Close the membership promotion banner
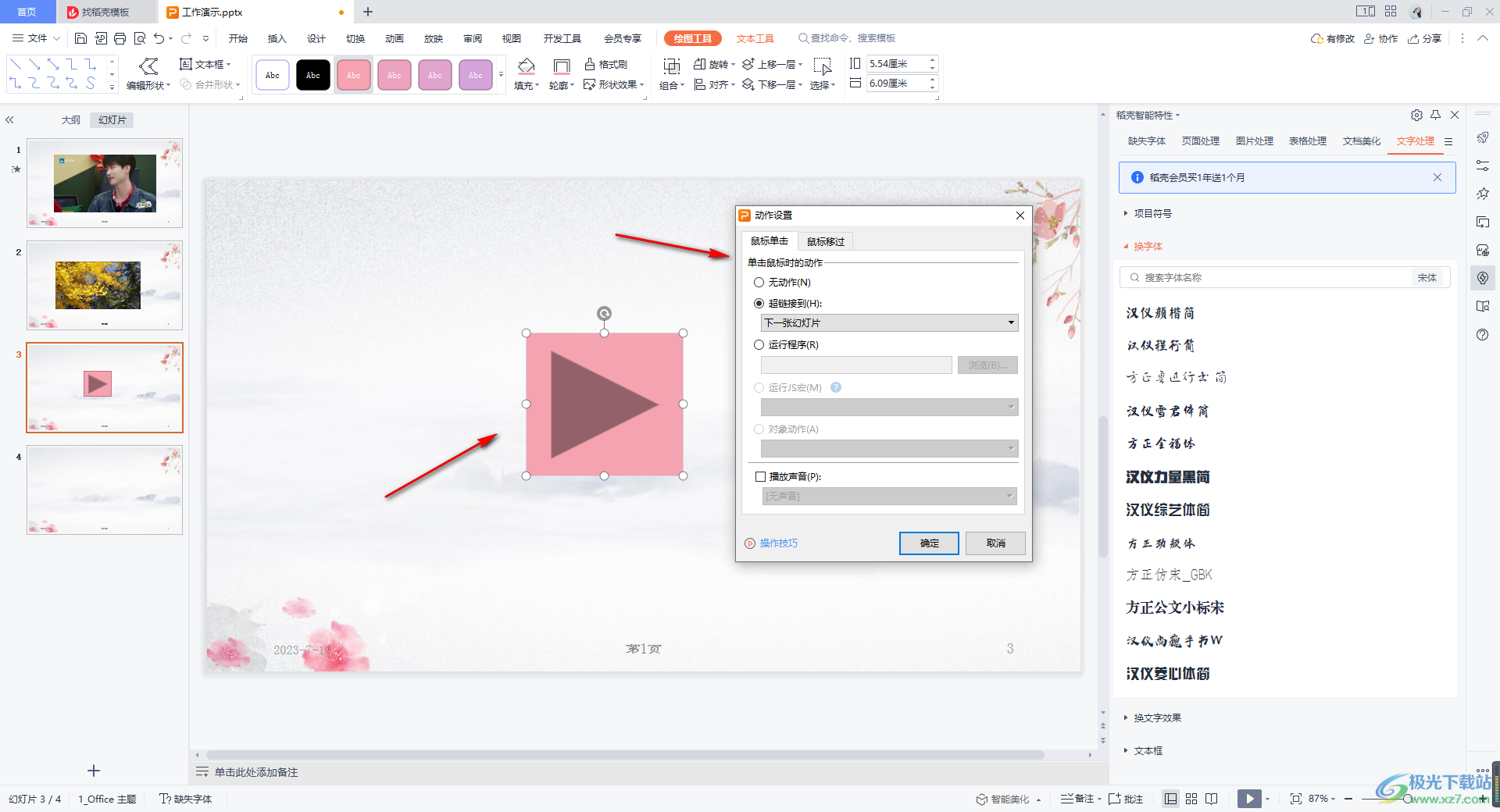 [1437, 177]
